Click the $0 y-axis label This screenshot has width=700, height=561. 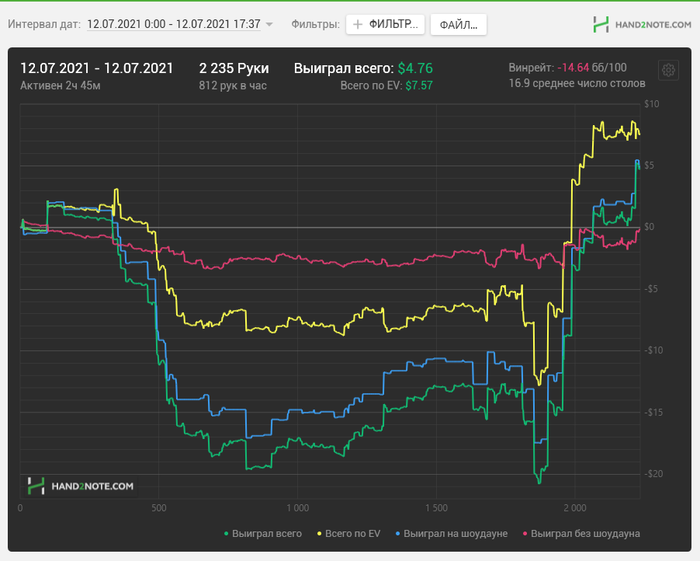(x=649, y=227)
